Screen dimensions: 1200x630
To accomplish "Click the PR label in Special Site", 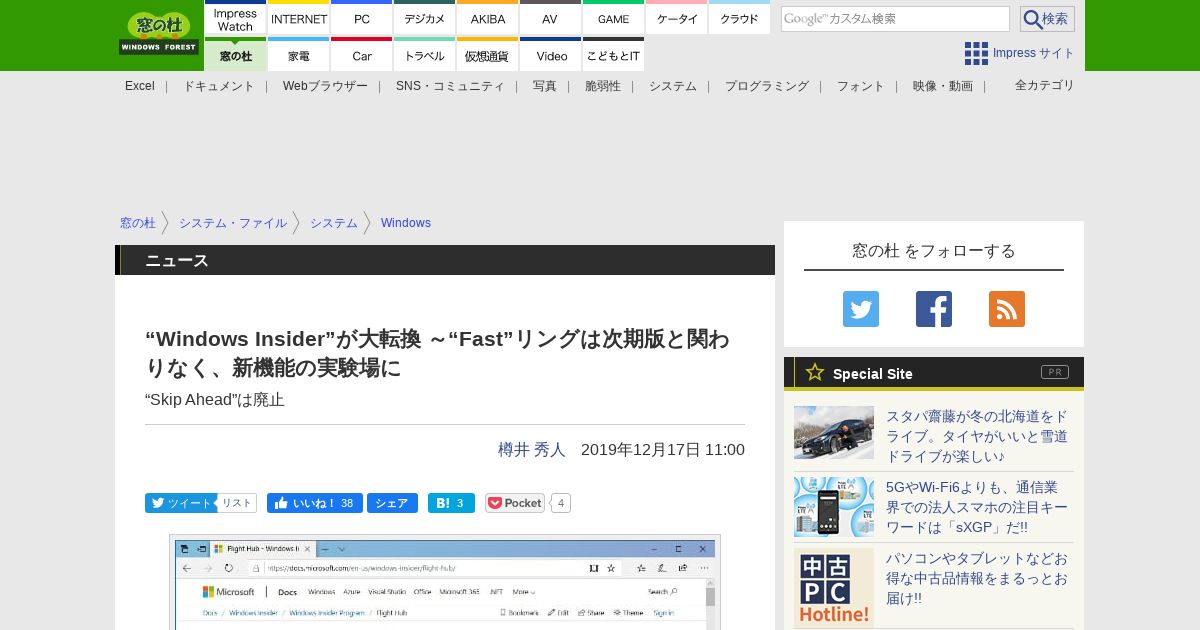I will pyautogui.click(x=1055, y=372).
